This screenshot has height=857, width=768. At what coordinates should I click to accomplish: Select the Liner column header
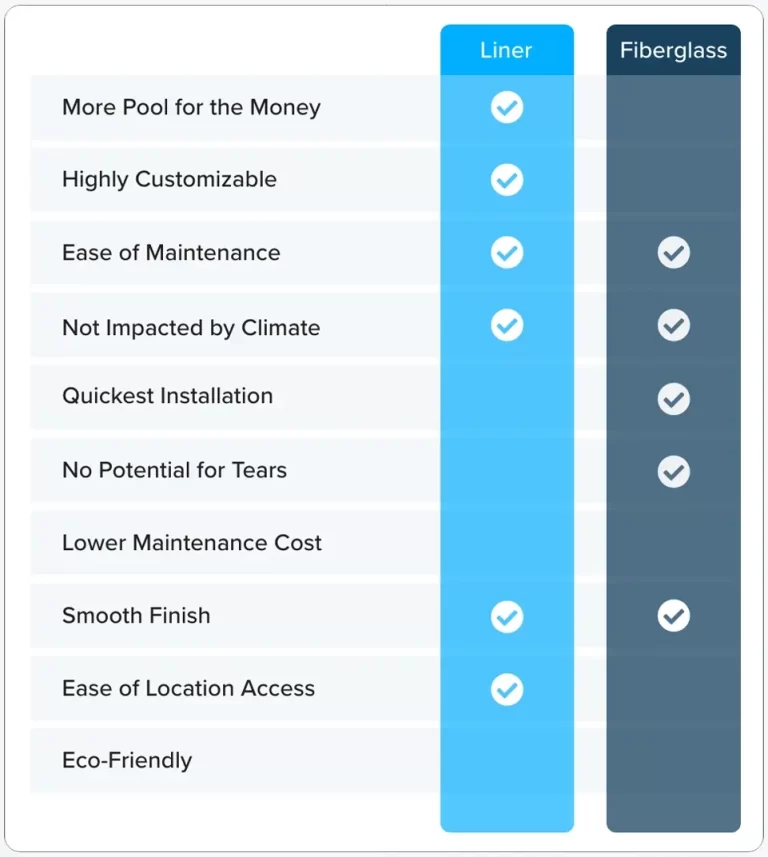pyautogui.click(x=507, y=50)
